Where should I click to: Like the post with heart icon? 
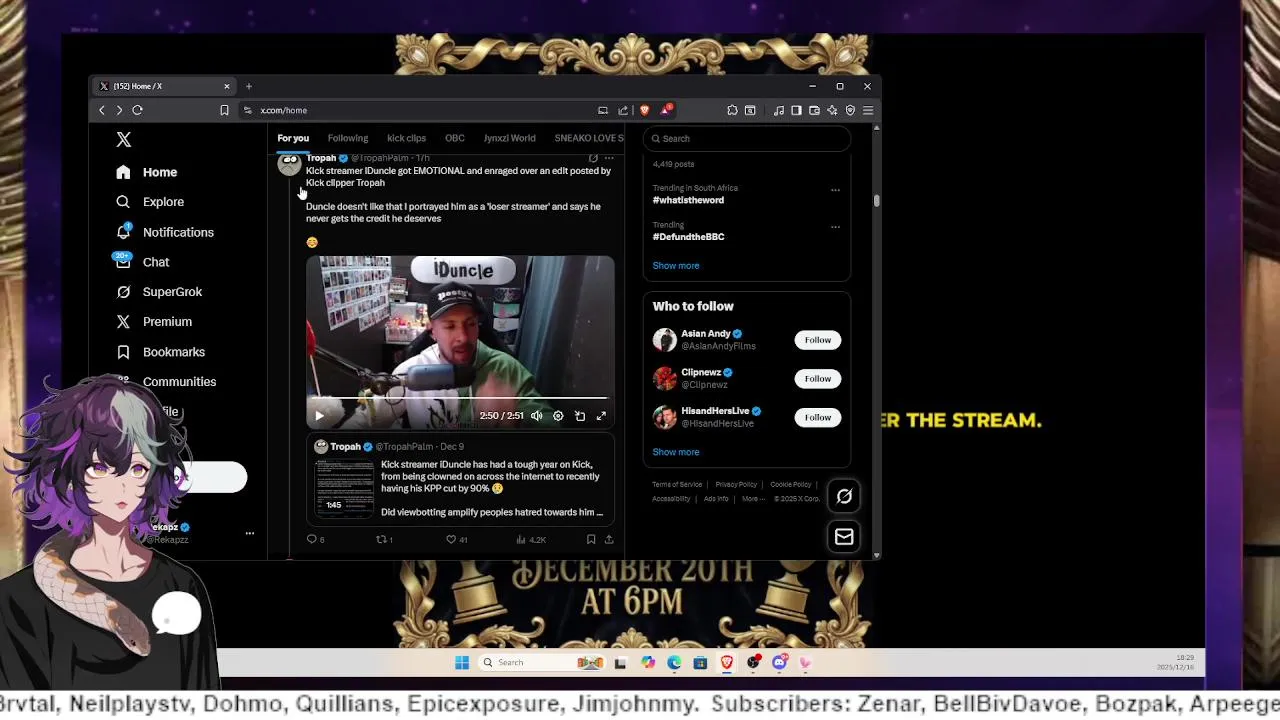tap(451, 540)
